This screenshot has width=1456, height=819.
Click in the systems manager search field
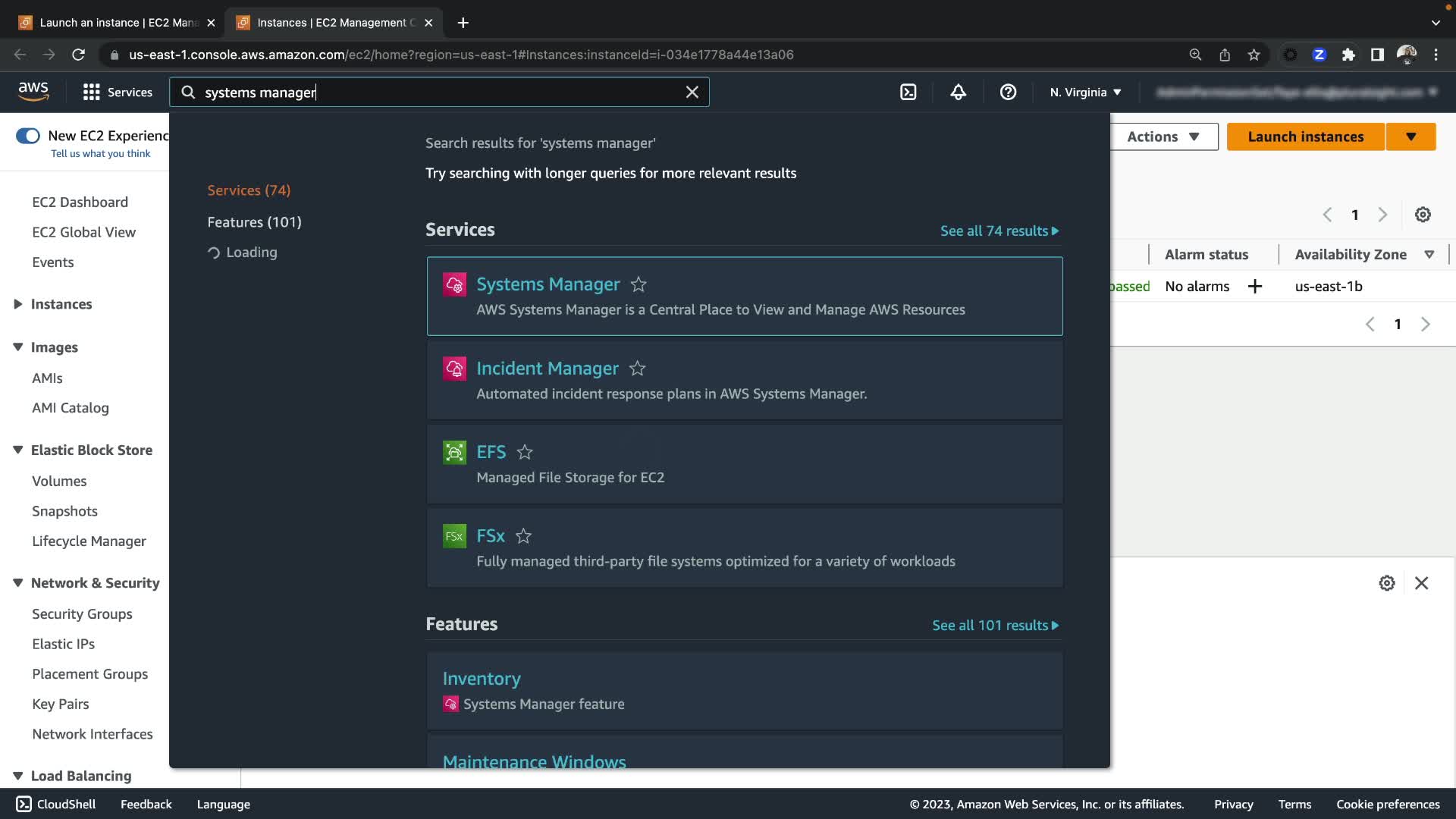coord(440,93)
